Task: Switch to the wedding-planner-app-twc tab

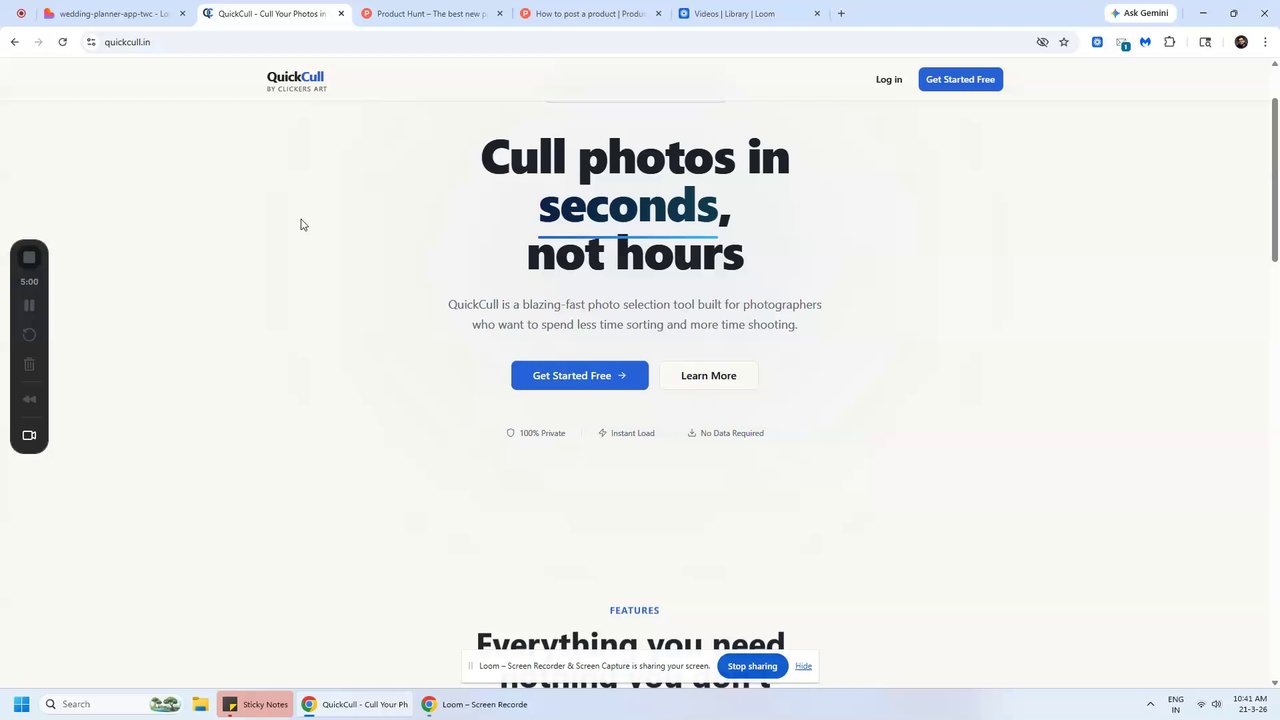Action: tap(113, 14)
